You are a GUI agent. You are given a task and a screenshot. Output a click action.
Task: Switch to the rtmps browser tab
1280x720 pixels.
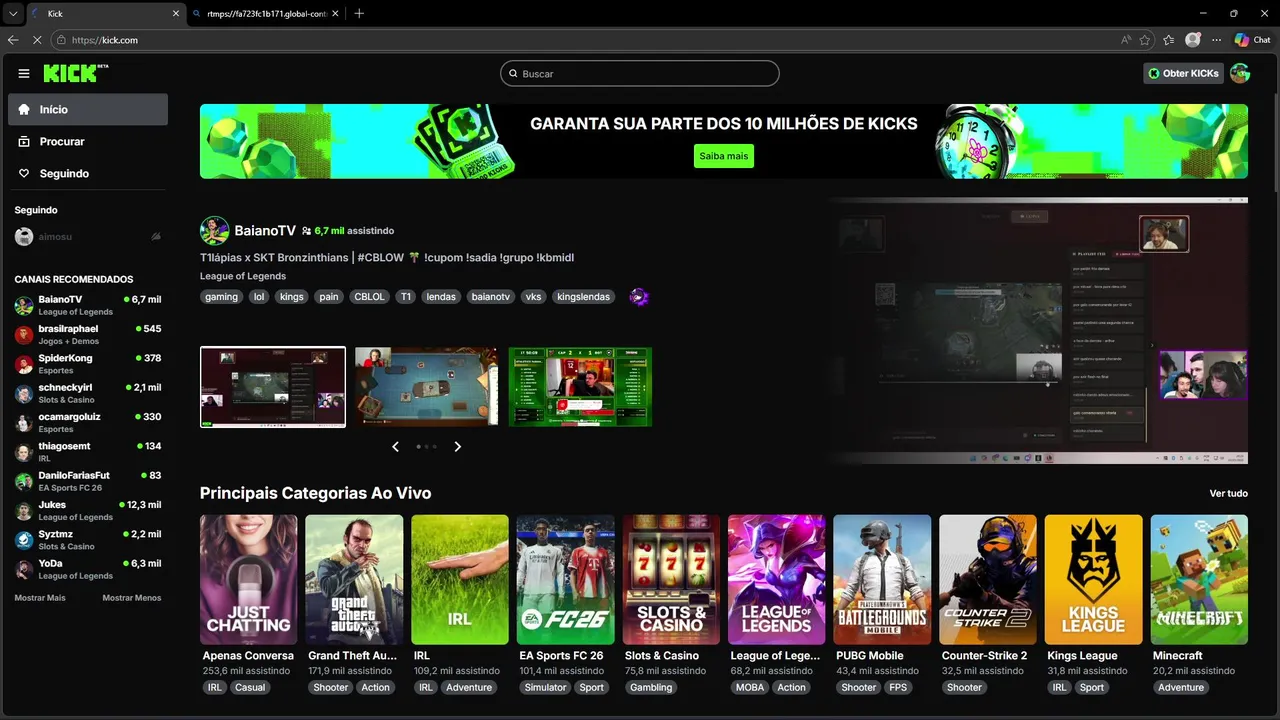(266, 14)
